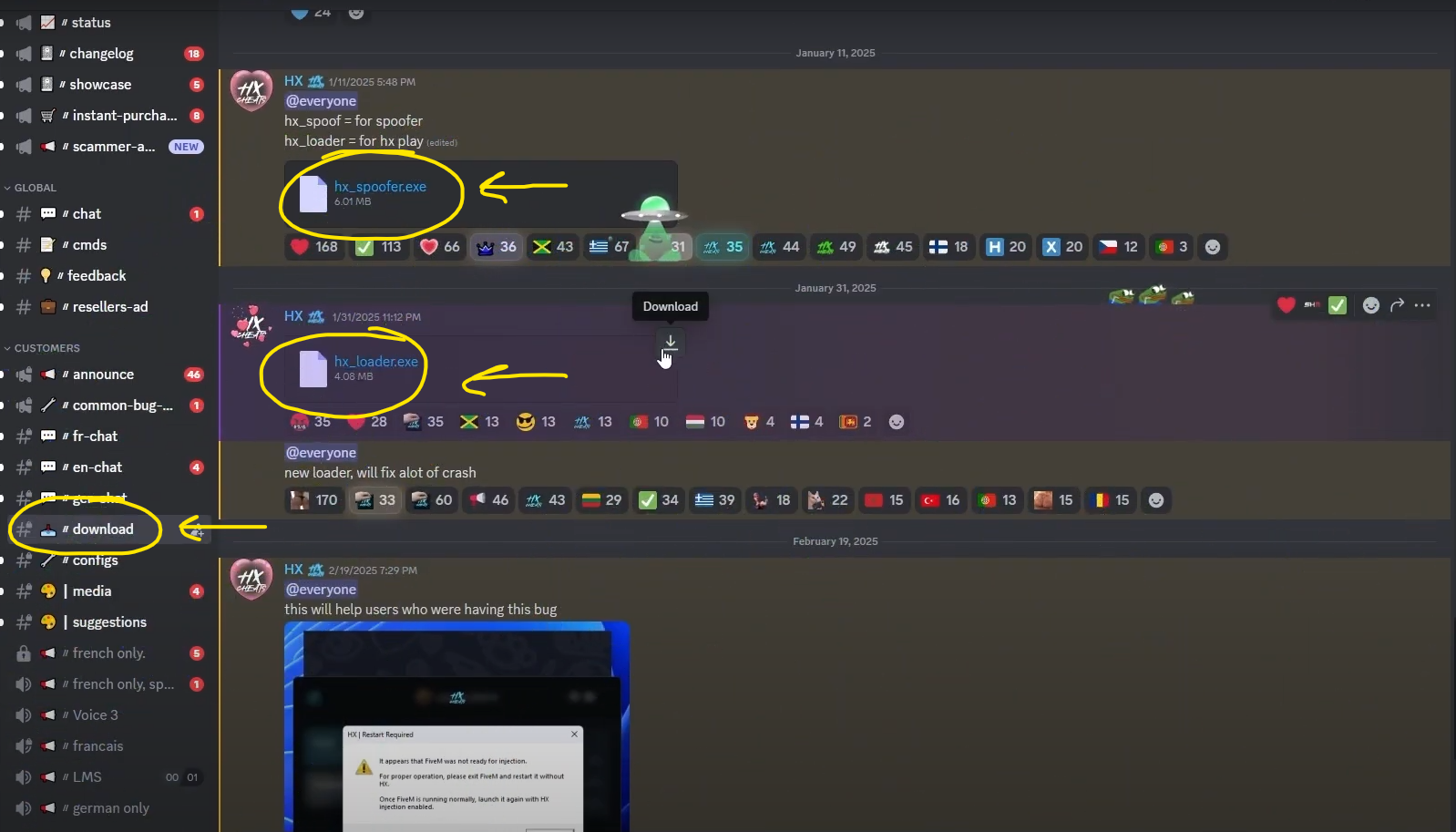The image size is (1456, 832).
Task: Toggle the Finland flag reaction with 18
Action: (x=949, y=247)
